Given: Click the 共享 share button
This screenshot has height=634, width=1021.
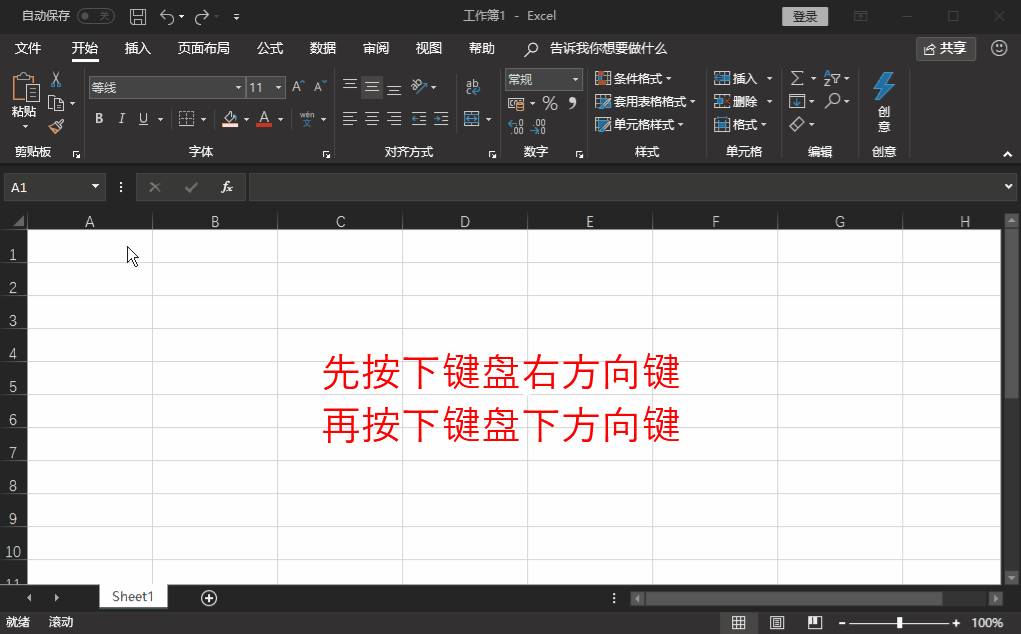Looking at the screenshot, I should (x=946, y=48).
